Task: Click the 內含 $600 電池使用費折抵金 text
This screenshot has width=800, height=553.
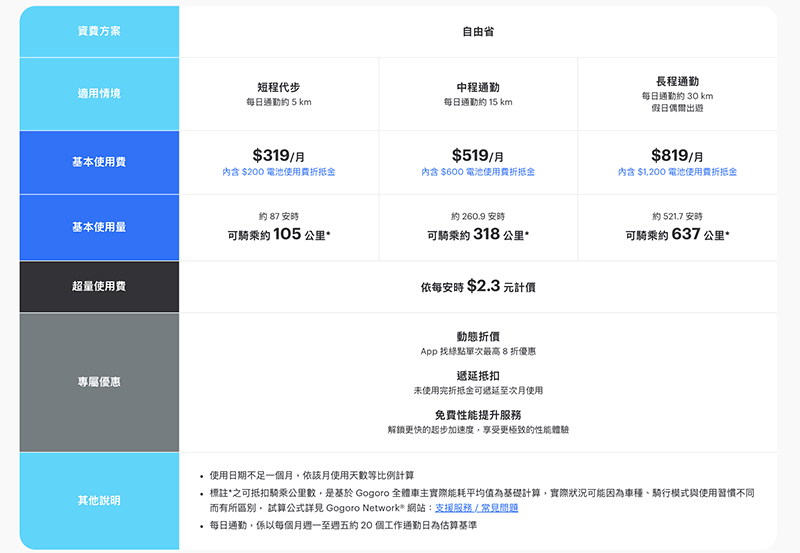Action: click(478, 172)
